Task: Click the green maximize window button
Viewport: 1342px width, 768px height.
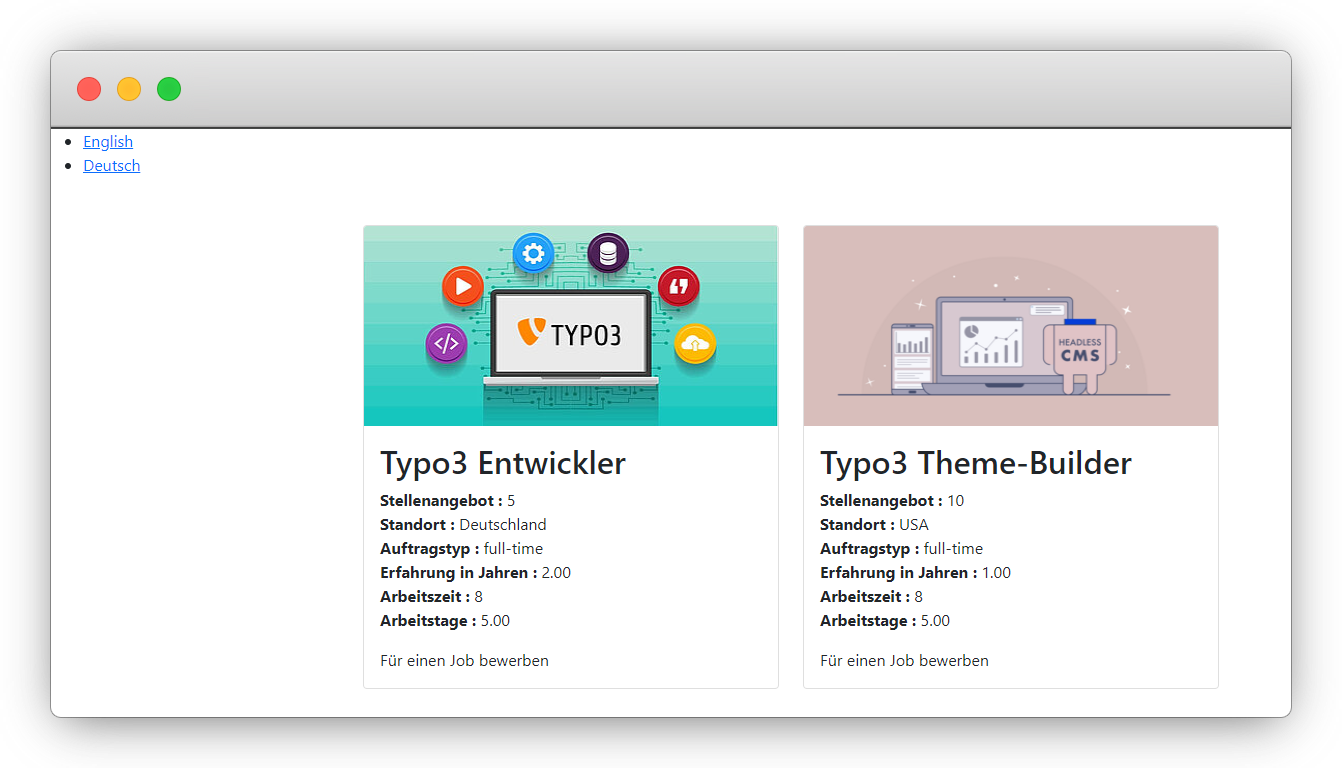Action: point(169,89)
